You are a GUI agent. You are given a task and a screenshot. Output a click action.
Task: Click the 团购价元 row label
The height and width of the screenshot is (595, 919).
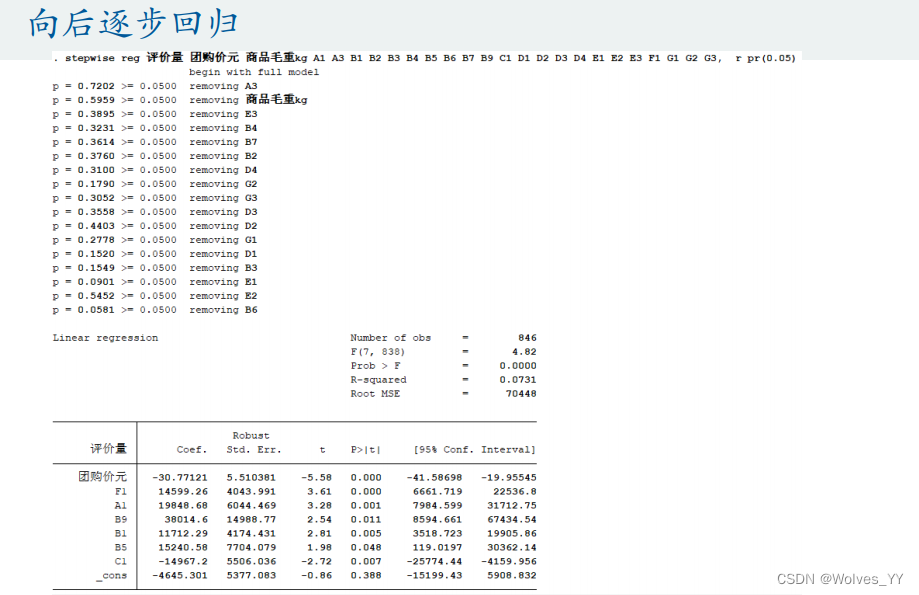click(103, 477)
